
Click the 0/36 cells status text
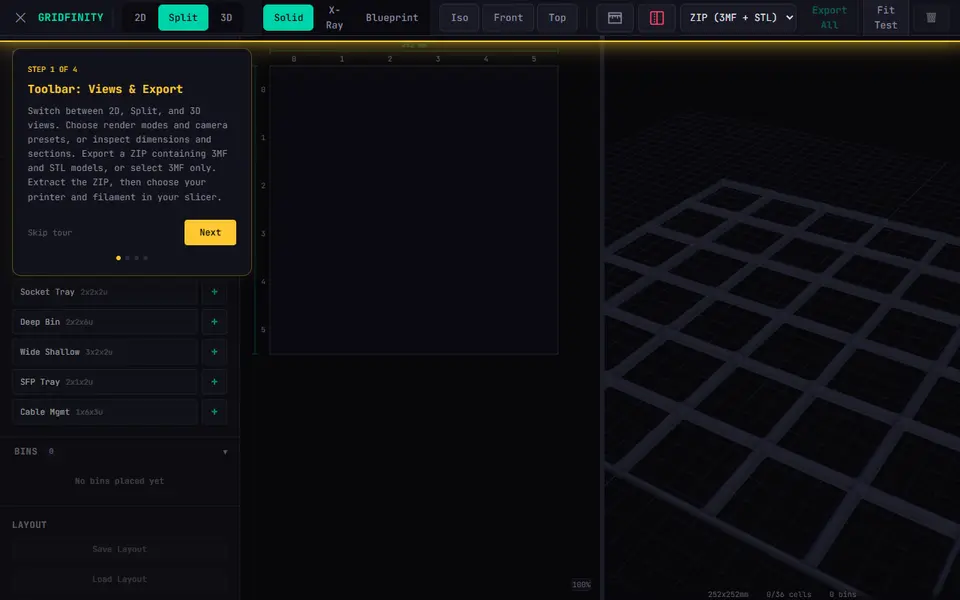[789, 594]
